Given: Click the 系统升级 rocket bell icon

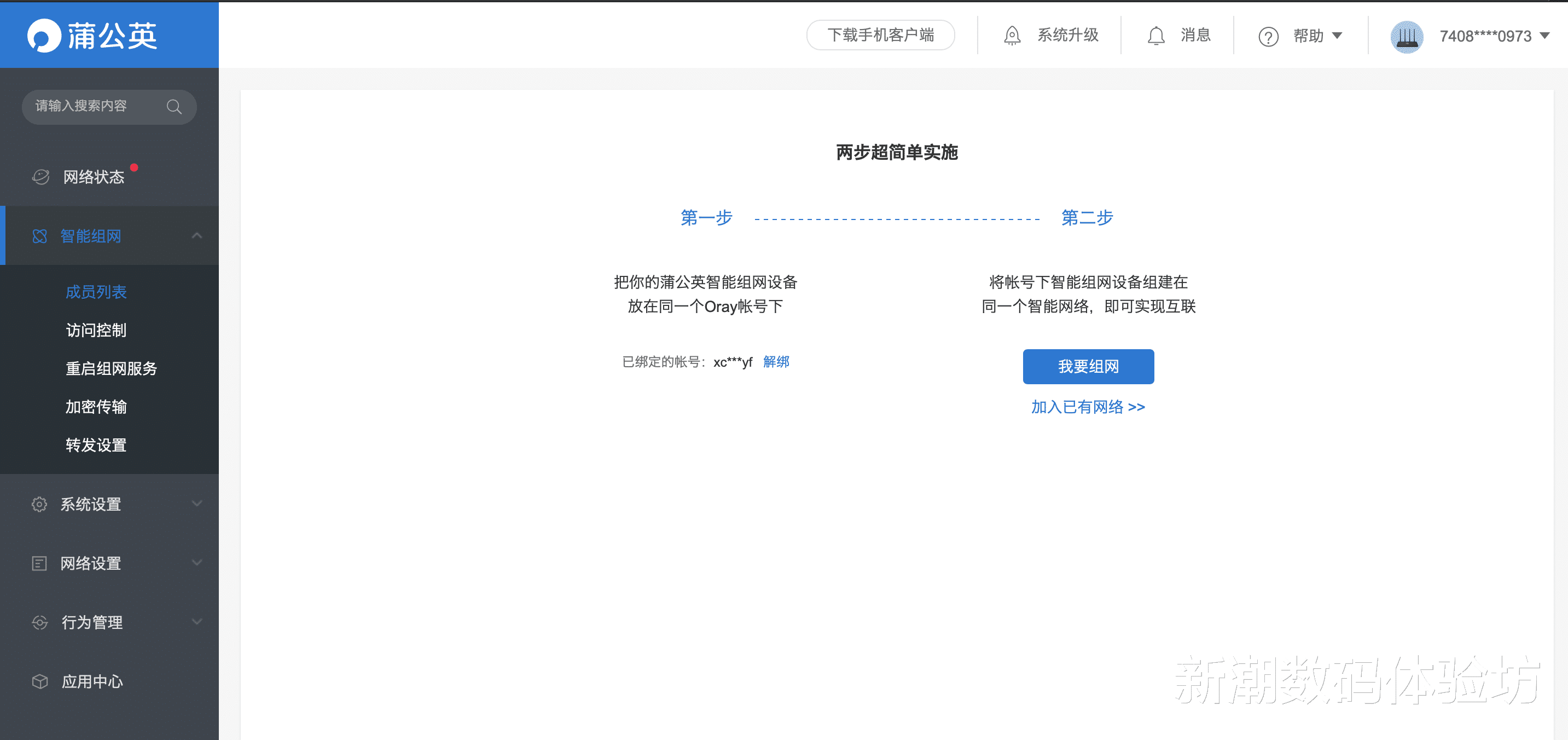Looking at the screenshot, I should (x=1012, y=36).
